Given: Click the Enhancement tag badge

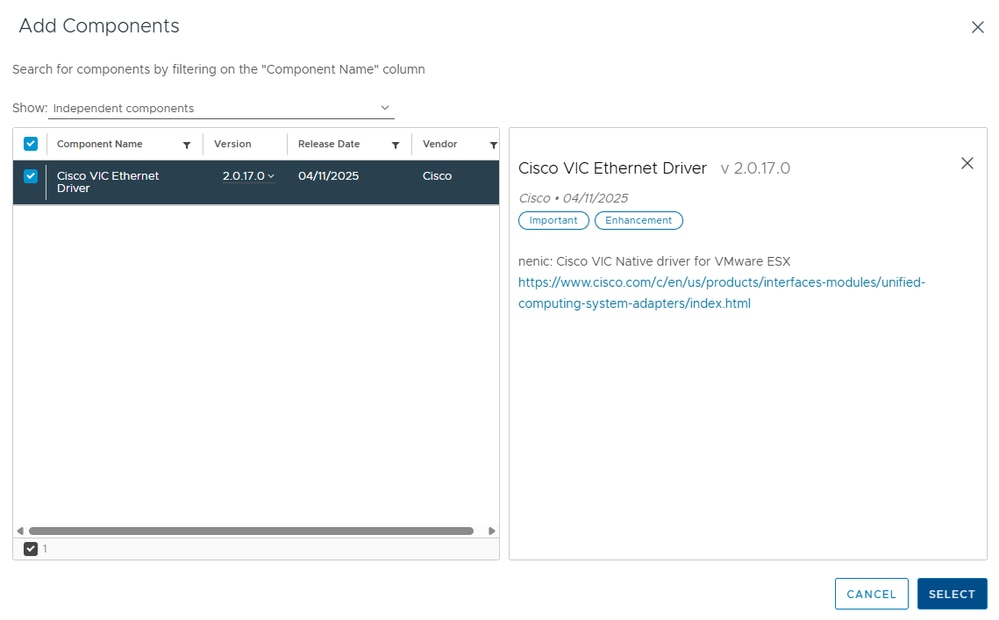Looking at the screenshot, I should 638,220.
